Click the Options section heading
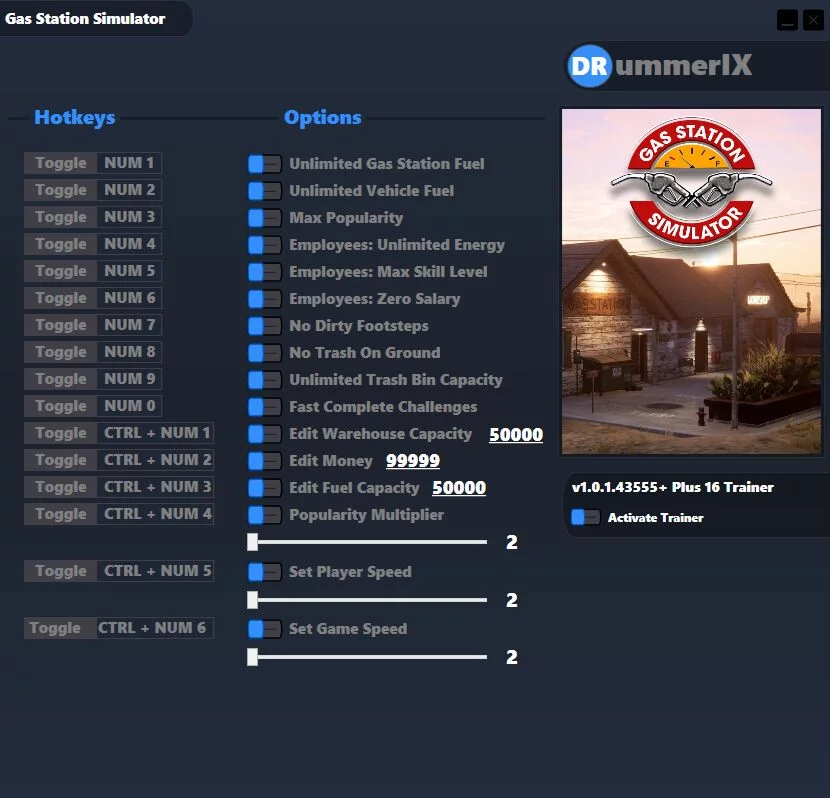The image size is (830, 798). coord(323,117)
